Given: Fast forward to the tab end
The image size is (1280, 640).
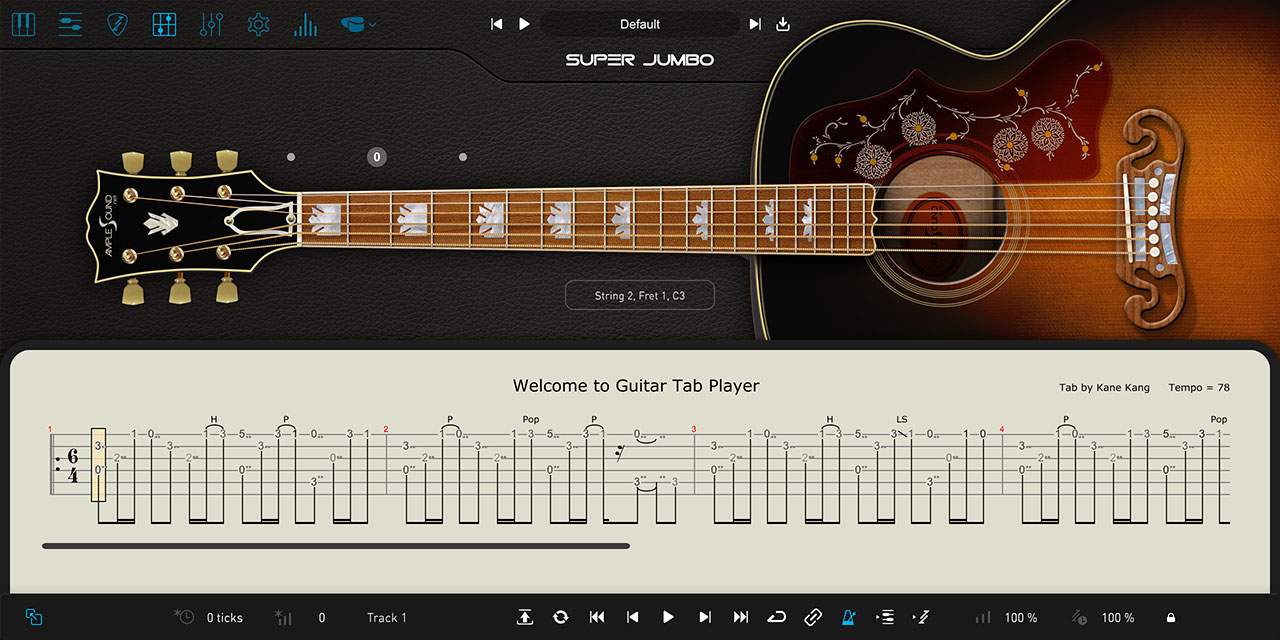Looking at the screenshot, I should click(x=741, y=618).
